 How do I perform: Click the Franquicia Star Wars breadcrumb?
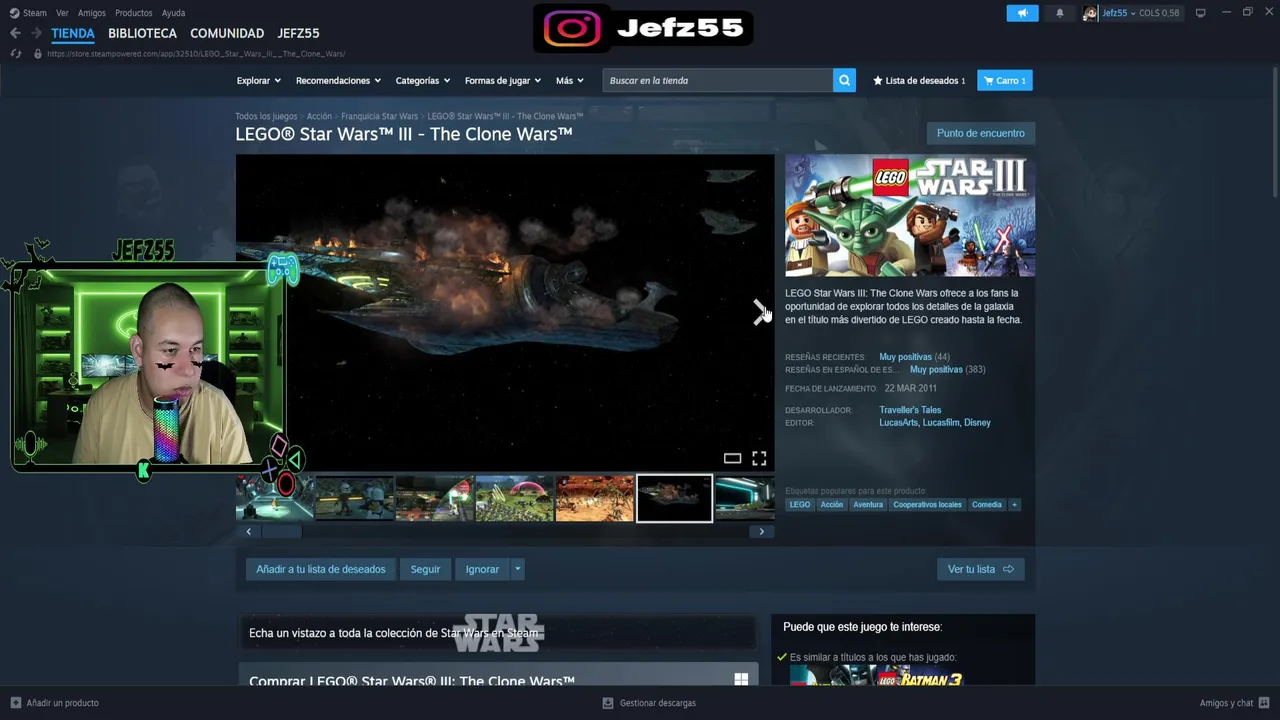379,116
